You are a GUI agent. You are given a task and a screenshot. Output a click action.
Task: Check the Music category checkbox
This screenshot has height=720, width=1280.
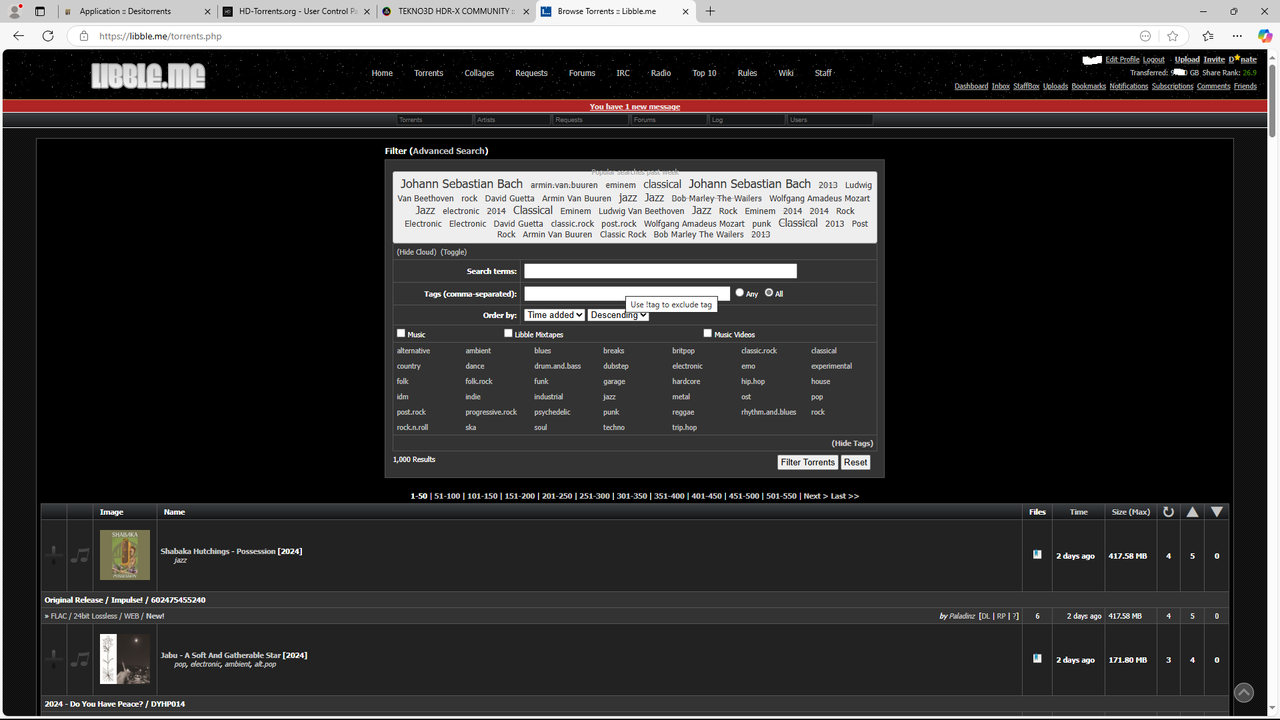(401, 333)
